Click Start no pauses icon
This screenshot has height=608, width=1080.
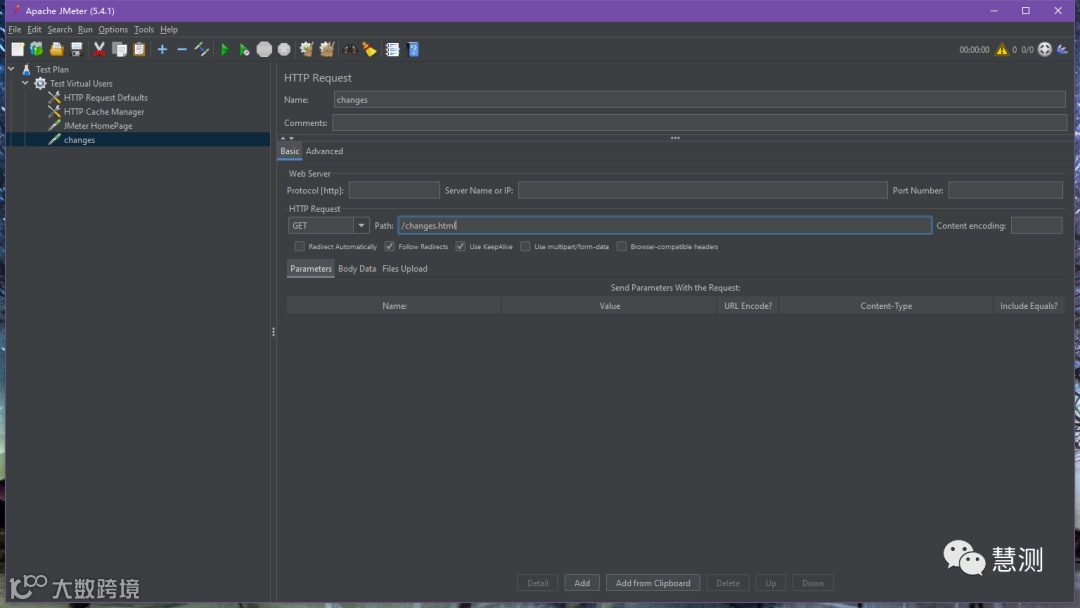[244, 50]
